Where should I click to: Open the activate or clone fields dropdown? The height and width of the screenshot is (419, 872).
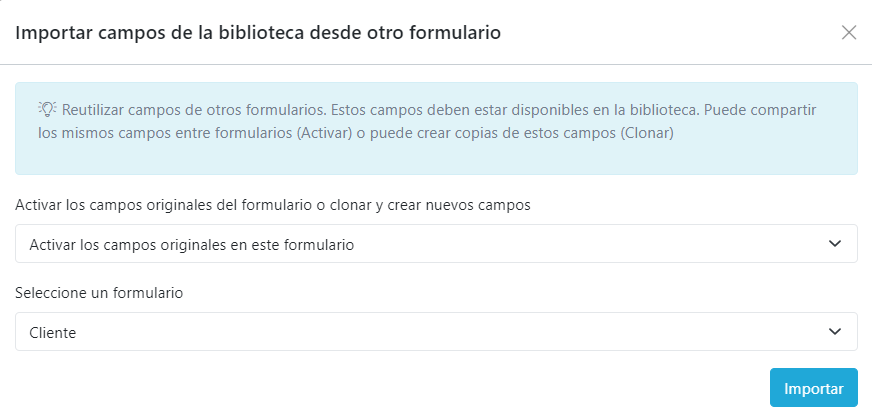[436, 244]
